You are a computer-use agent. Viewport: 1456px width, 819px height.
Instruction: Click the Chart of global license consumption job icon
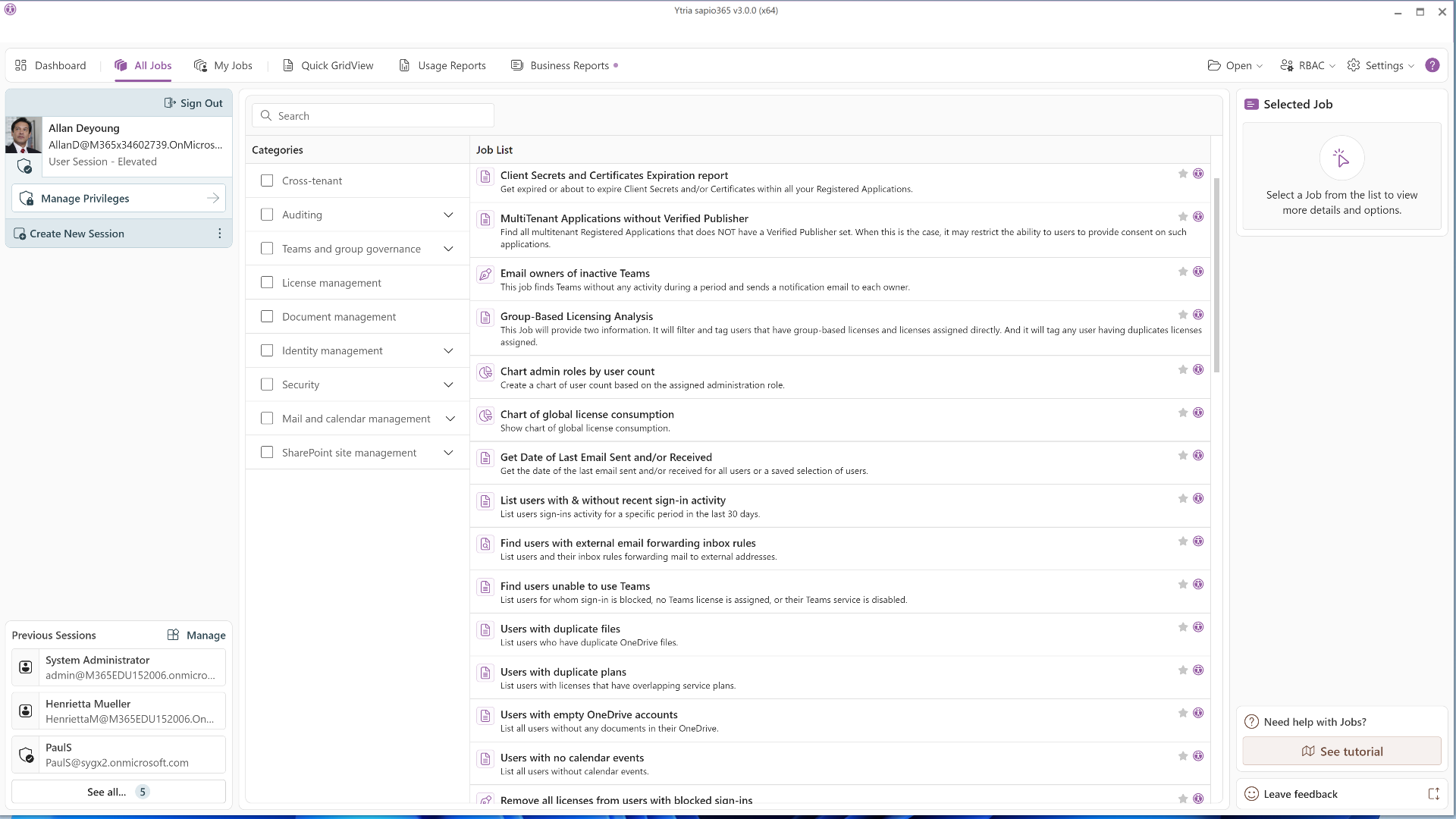(x=485, y=416)
